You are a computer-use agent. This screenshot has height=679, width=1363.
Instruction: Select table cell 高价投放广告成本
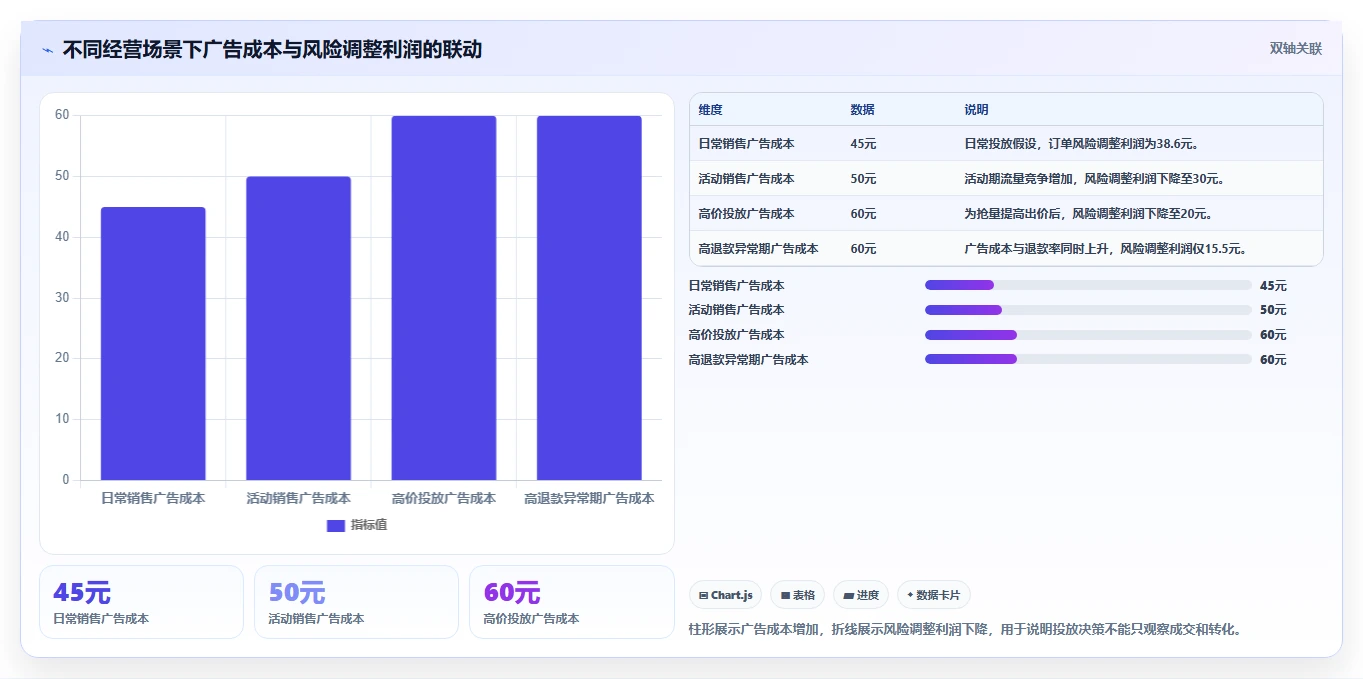click(x=747, y=214)
